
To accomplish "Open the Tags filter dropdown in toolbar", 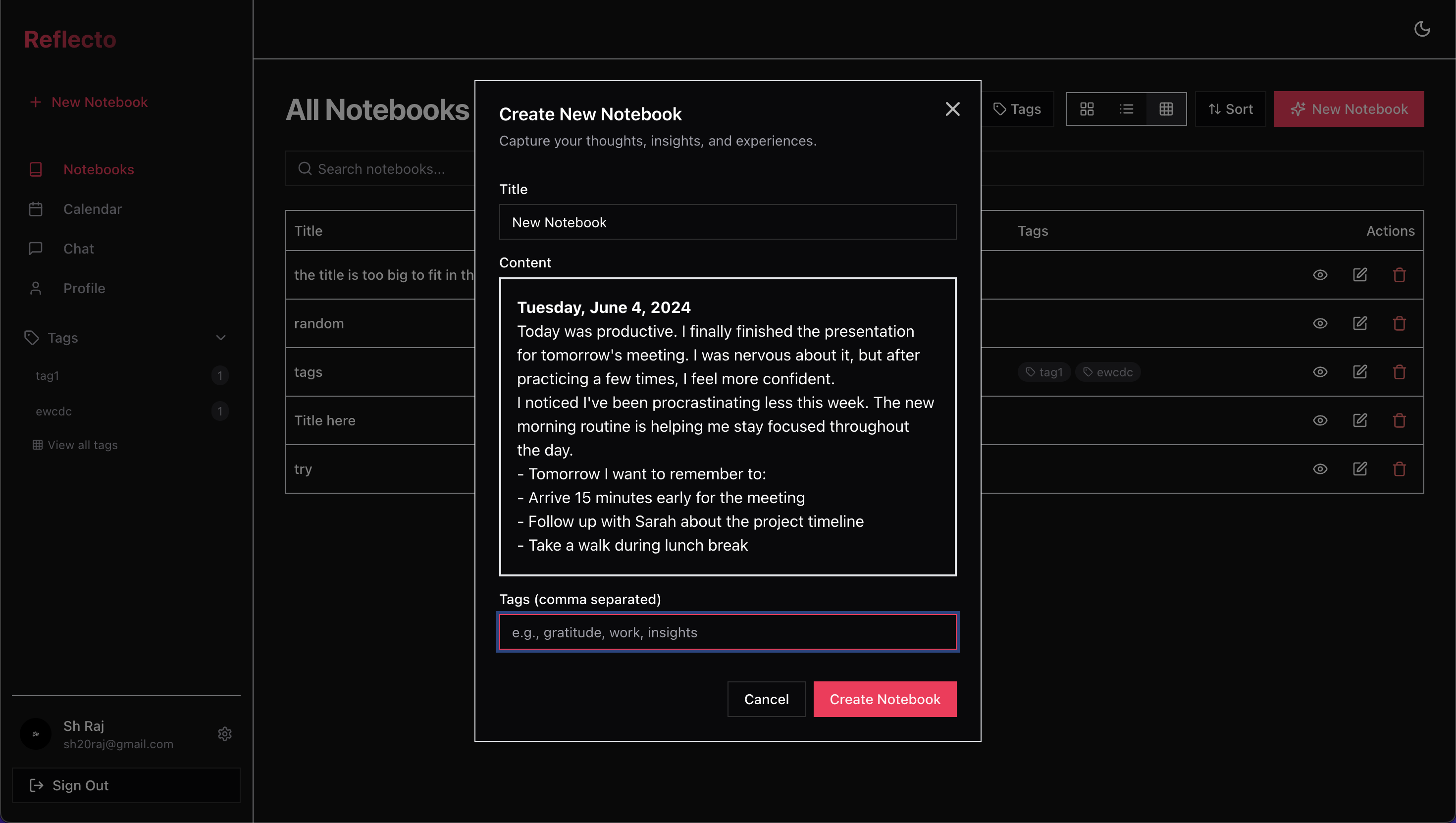I will click(1017, 109).
